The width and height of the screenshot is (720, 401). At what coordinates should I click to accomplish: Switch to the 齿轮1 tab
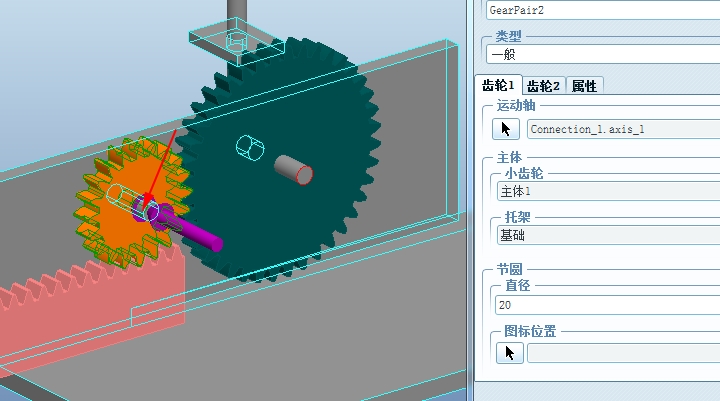pyautogui.click(x=498, y=85)
